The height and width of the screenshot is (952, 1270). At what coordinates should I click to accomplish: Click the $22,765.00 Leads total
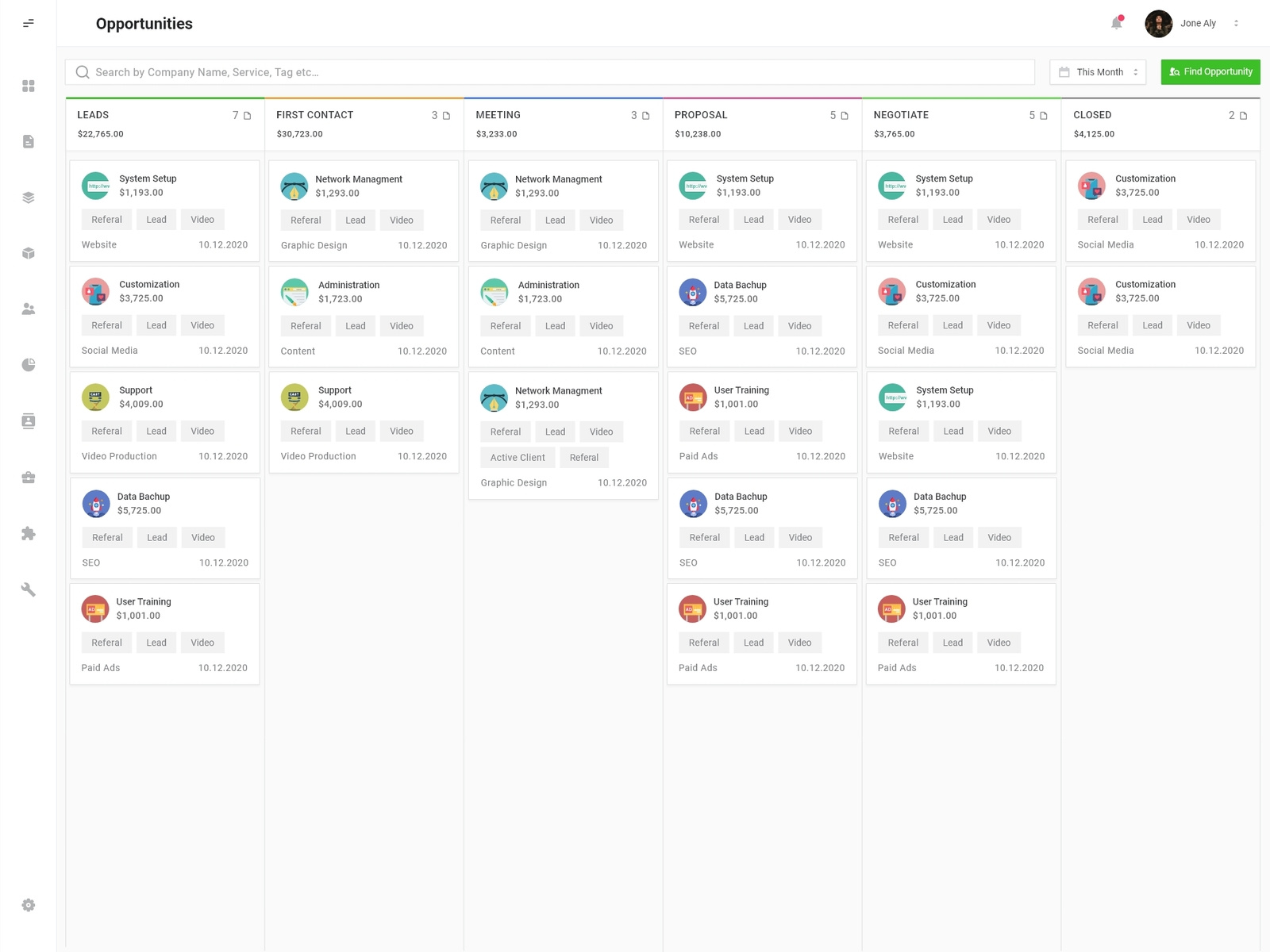point(101,134)
